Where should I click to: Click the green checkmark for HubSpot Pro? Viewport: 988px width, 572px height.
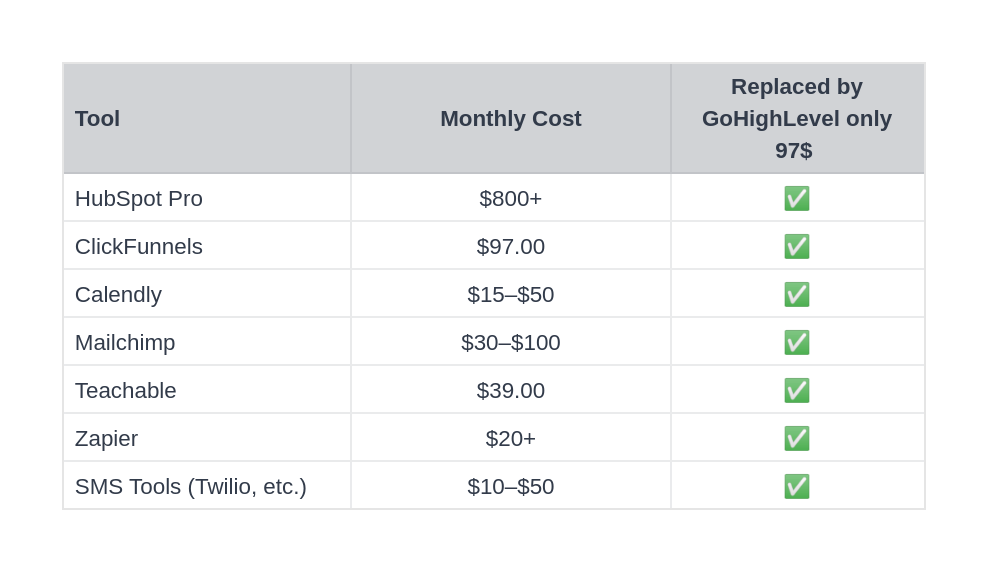click(796, 198)
